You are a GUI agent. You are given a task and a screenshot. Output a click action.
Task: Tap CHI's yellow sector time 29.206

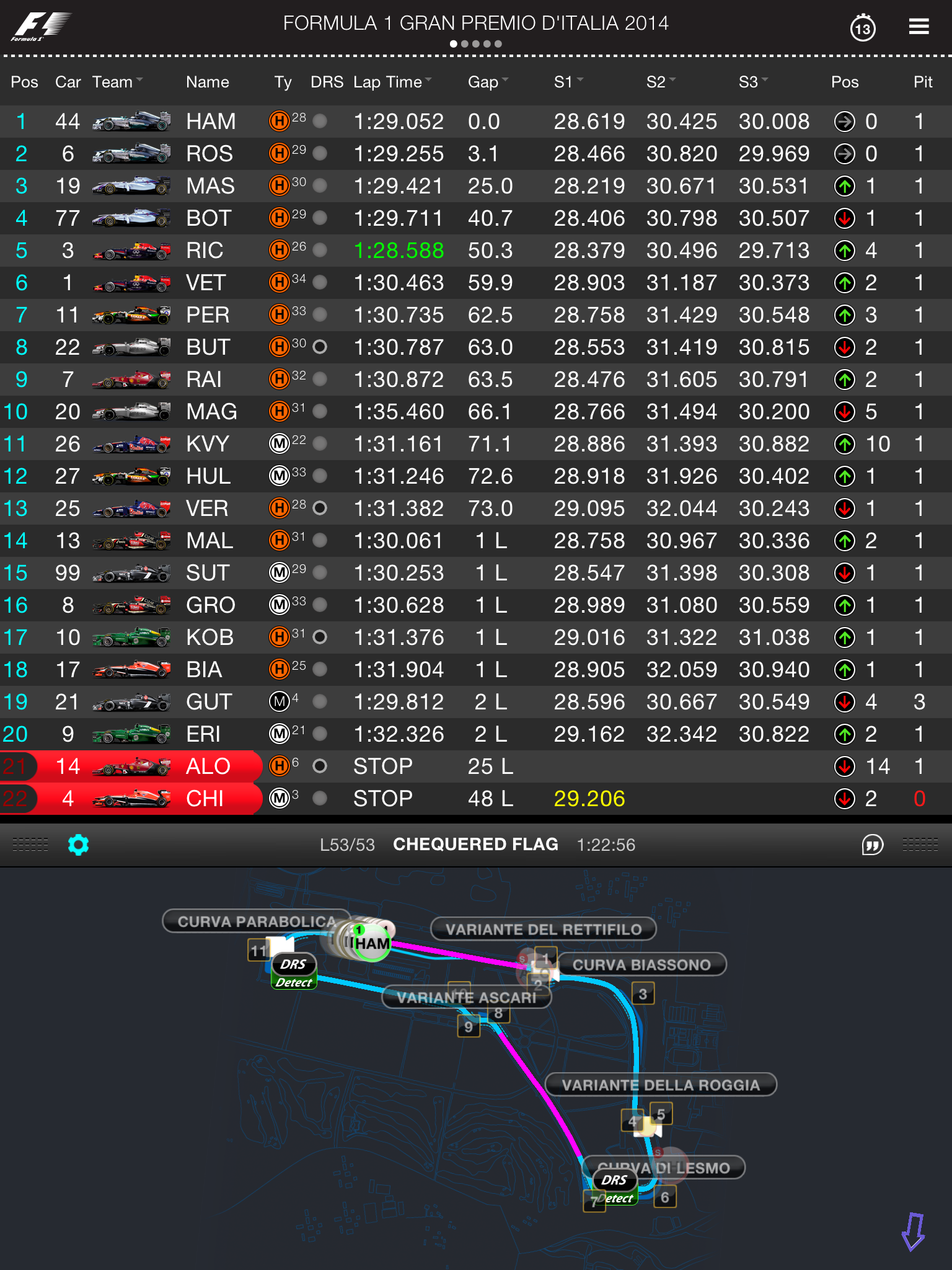click(x=589, y=798)
